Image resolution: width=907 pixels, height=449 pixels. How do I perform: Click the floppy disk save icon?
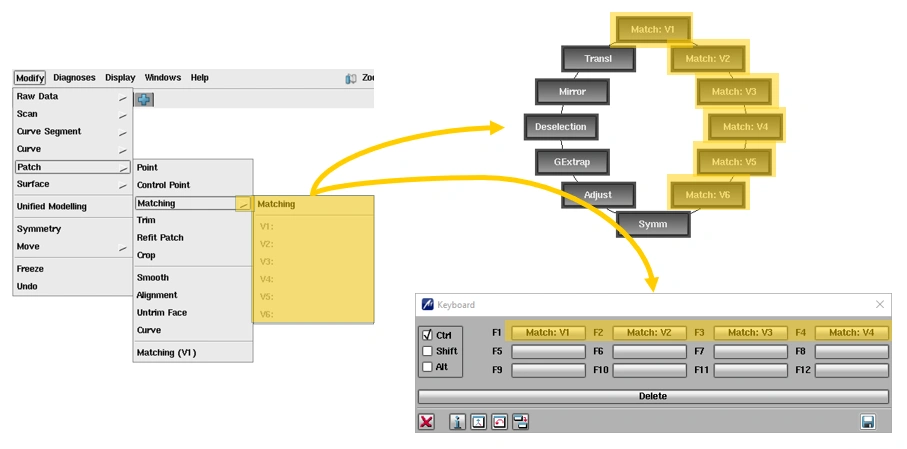(x=868, y=422)
